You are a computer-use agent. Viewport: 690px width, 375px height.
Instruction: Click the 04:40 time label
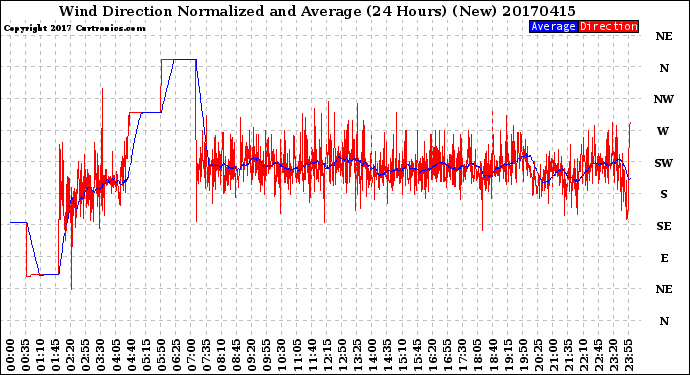pos(131,355)
